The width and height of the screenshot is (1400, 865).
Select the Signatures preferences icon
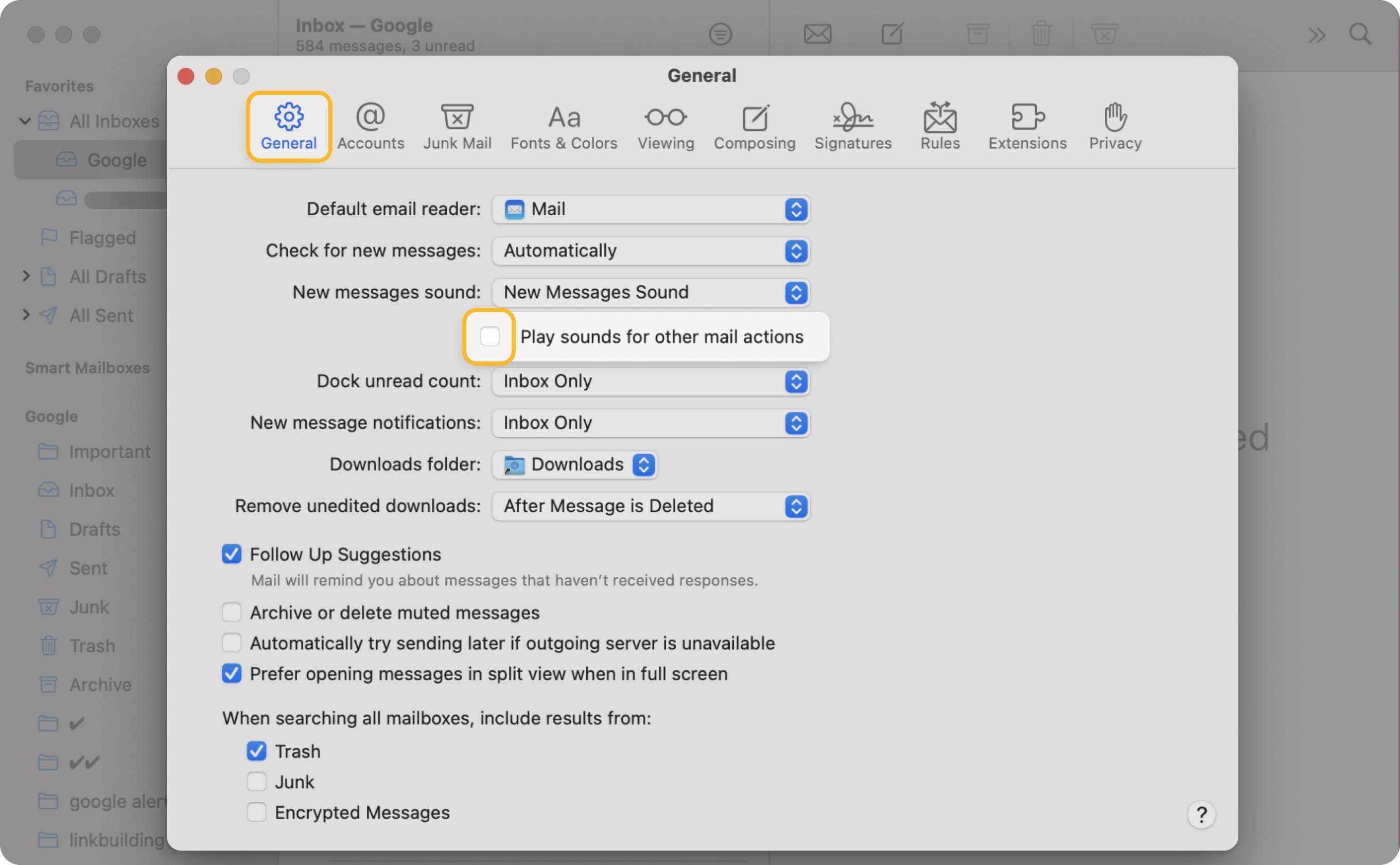(853, 126)
